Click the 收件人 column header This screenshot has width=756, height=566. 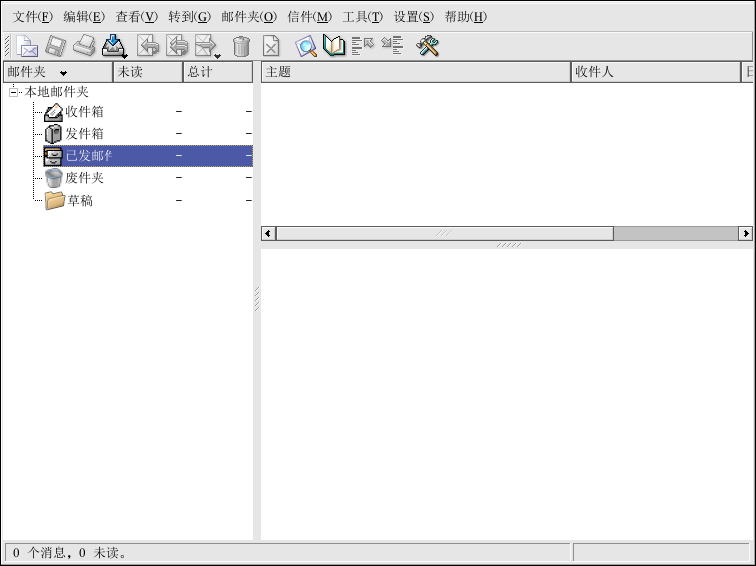pyautogui.click(x=654, y=72)
